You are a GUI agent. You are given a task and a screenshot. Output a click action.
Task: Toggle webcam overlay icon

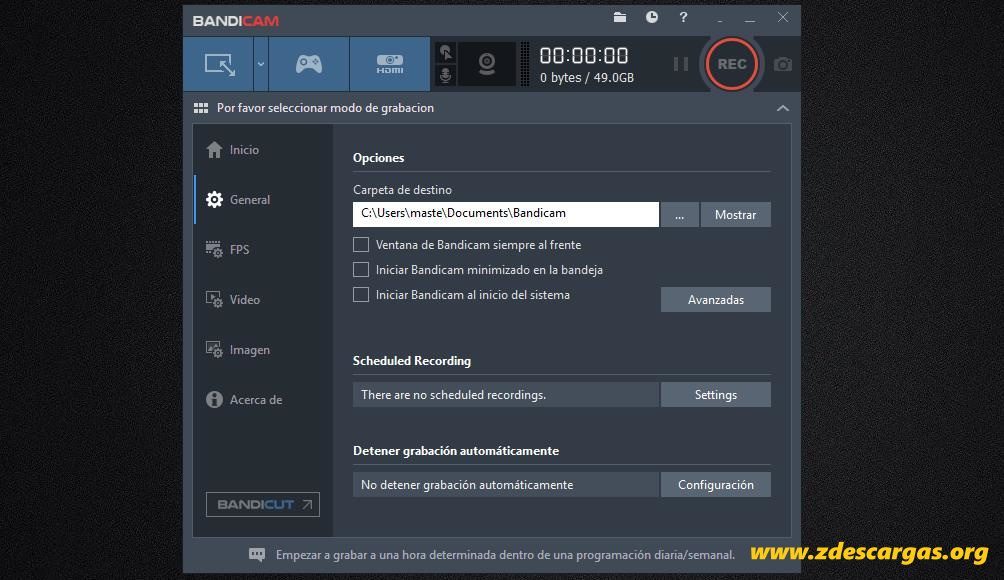point(487,64)
